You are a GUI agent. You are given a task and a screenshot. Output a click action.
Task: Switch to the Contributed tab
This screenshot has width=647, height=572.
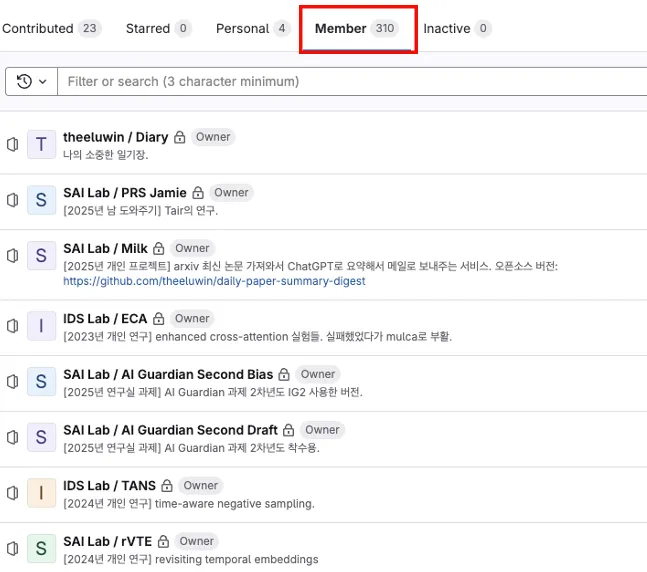click(x=52, y=28)
